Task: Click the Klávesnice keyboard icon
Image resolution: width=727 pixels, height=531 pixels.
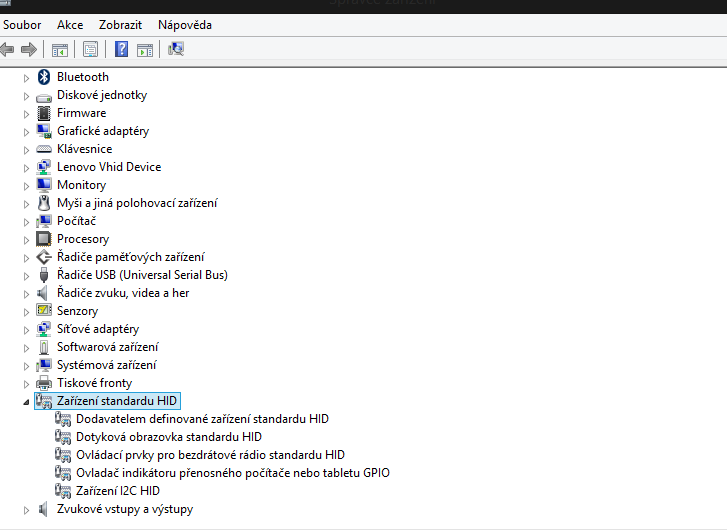Action: (44, 149)
